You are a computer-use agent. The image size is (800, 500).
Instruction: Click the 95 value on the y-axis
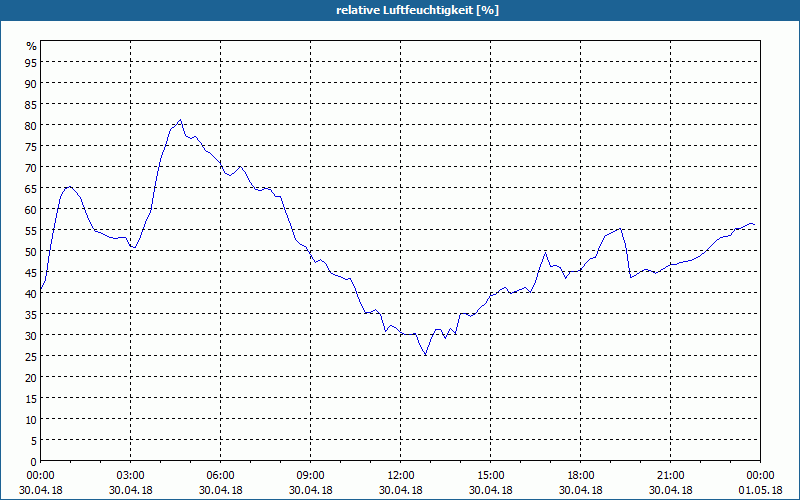(x=31, y=62)
